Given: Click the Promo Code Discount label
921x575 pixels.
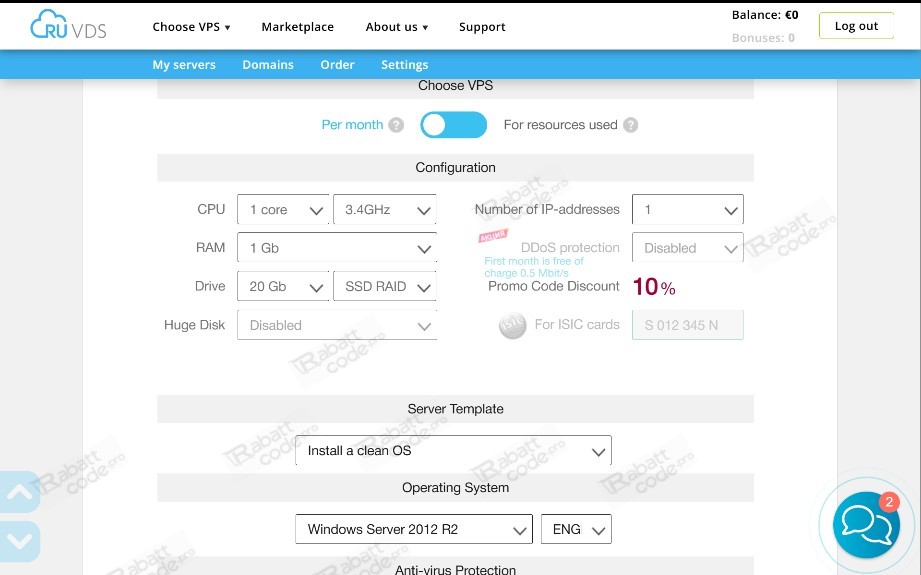Looking at the screenshot, I should [554, 286].
